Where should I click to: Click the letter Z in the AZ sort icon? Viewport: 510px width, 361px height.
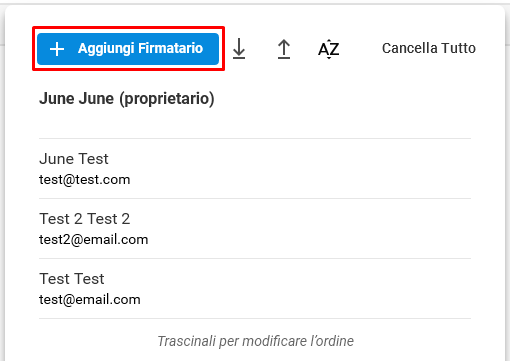[334, 50]
